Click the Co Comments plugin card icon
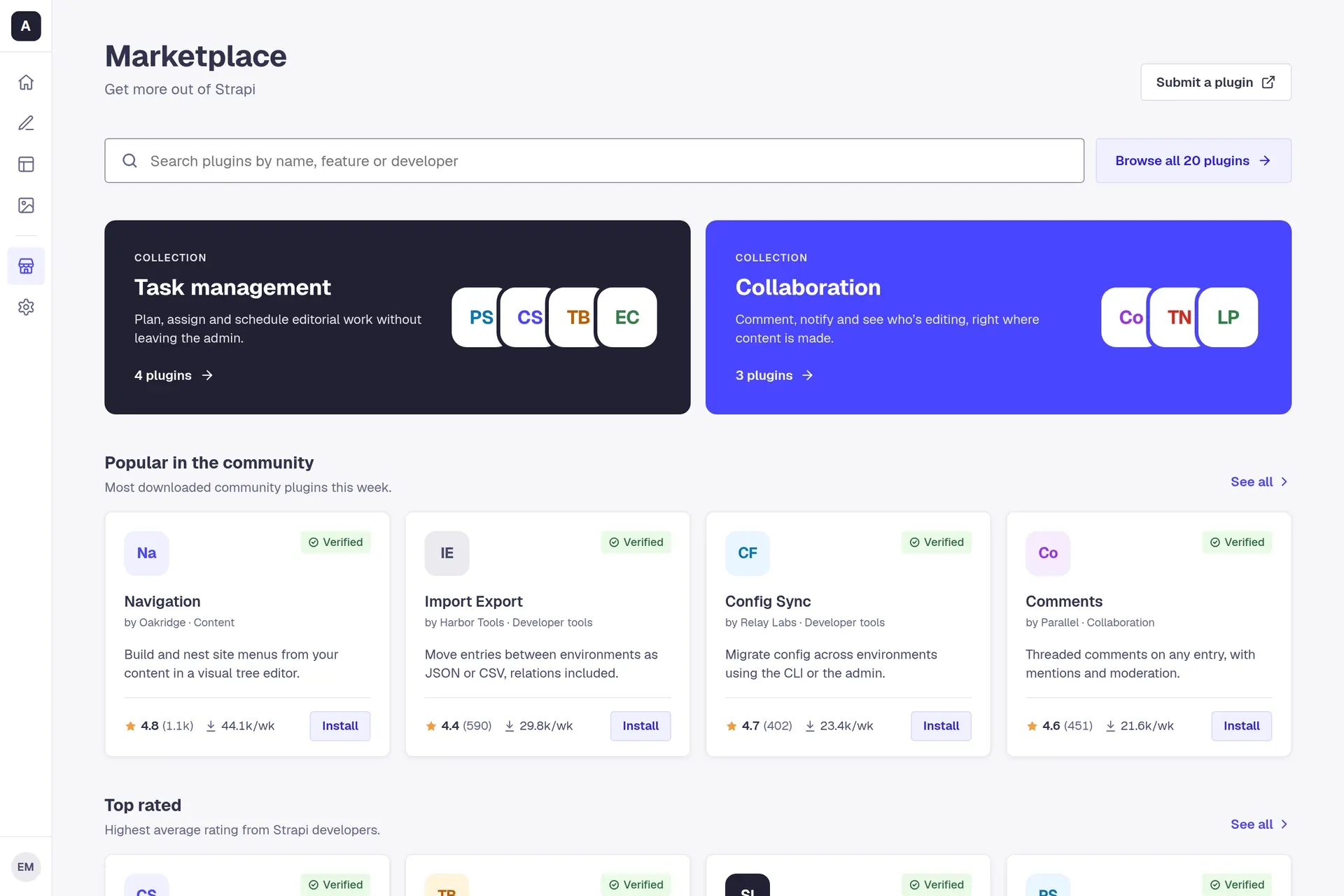The image size is (1344, 896). (x=1048, y=553)
